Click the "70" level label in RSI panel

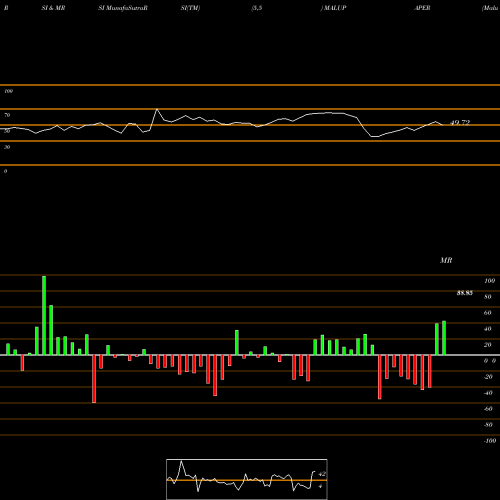7,115
